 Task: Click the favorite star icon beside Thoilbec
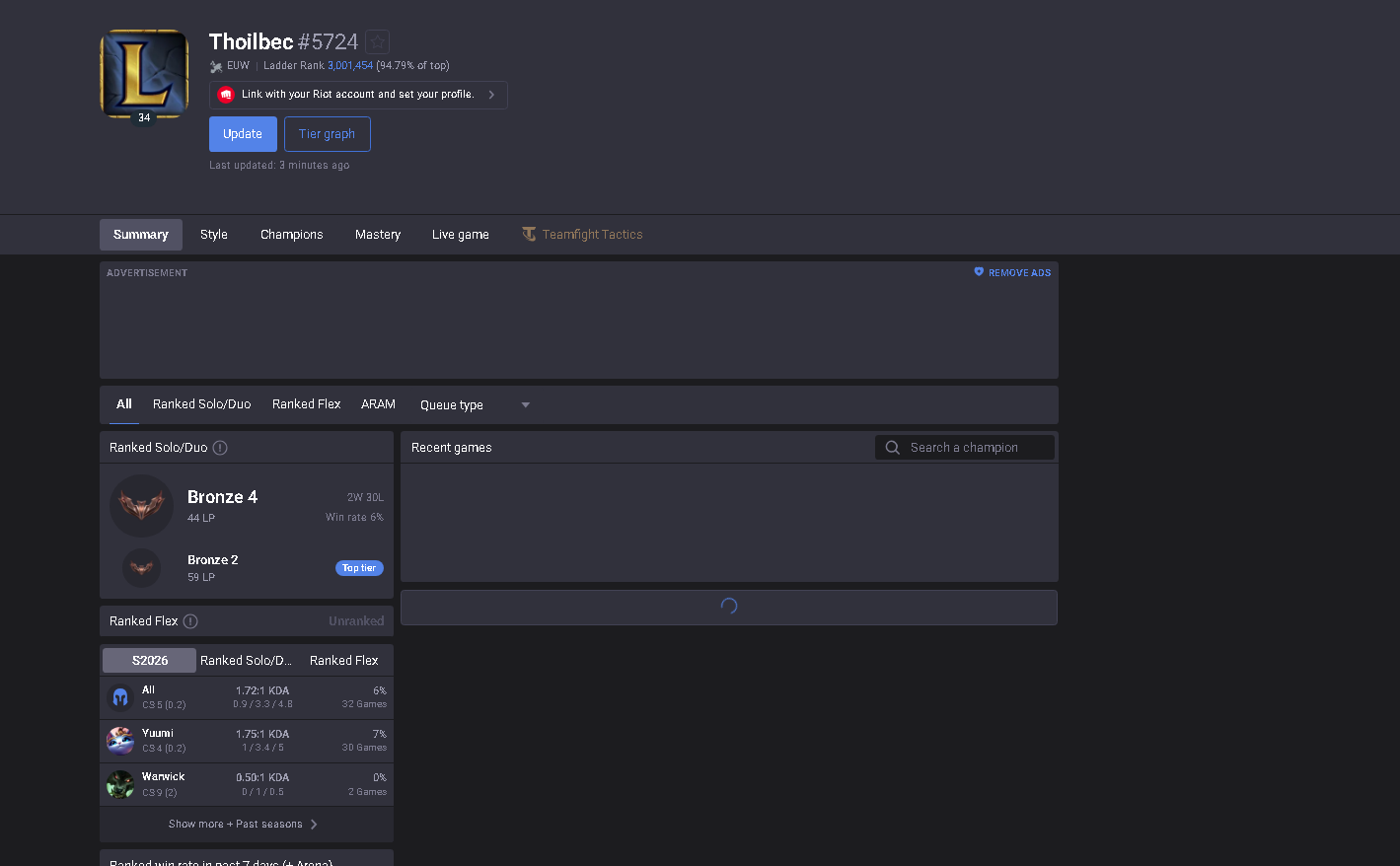pos(377,41)
